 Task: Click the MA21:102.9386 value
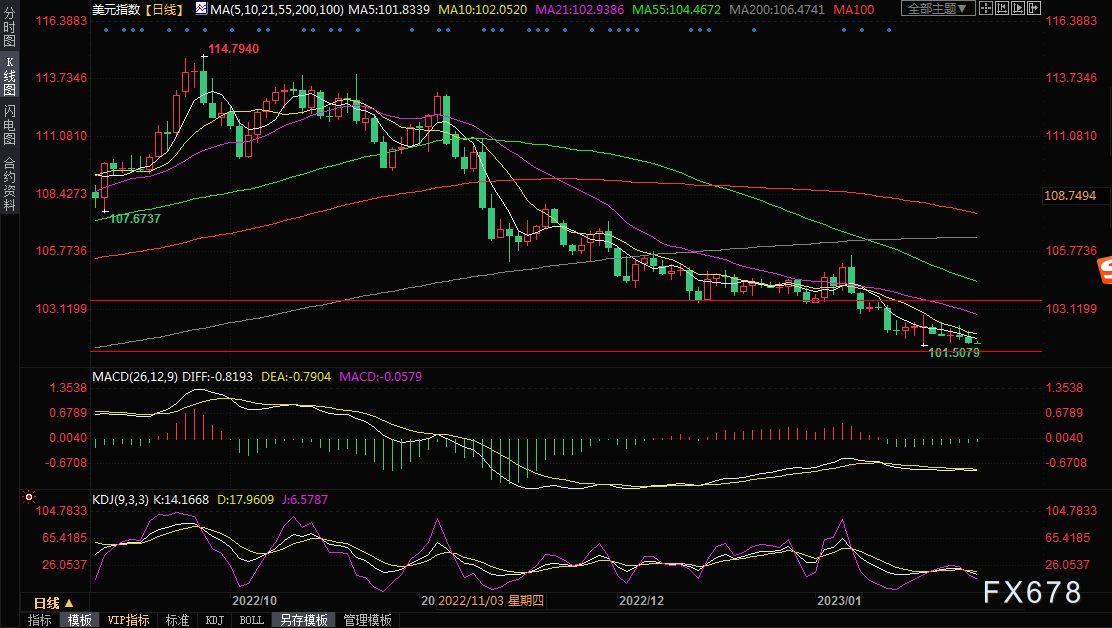(579, 9)
